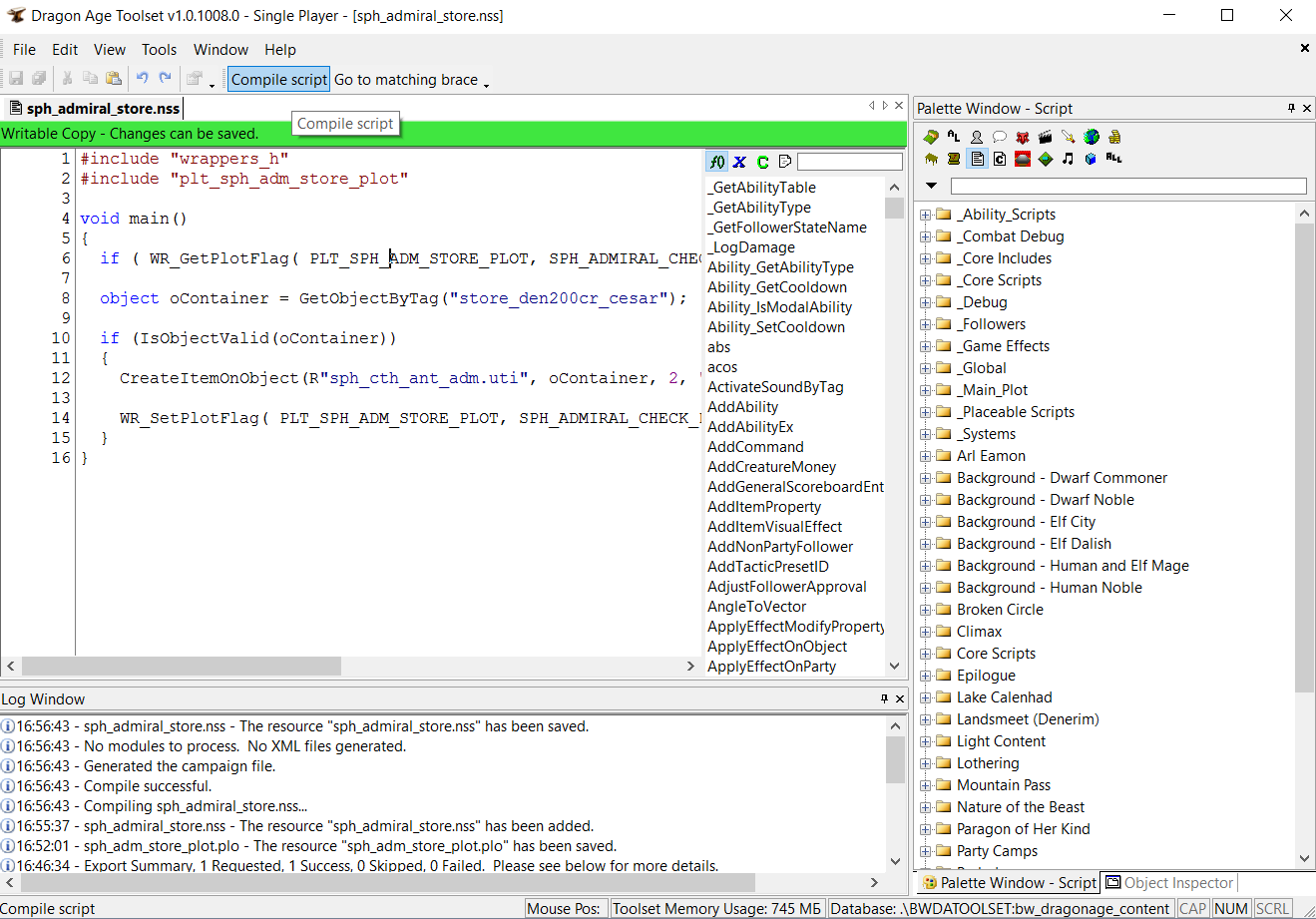
Task: Click the Compile script button
Action: pyautogui.click(x=279, y=79)
